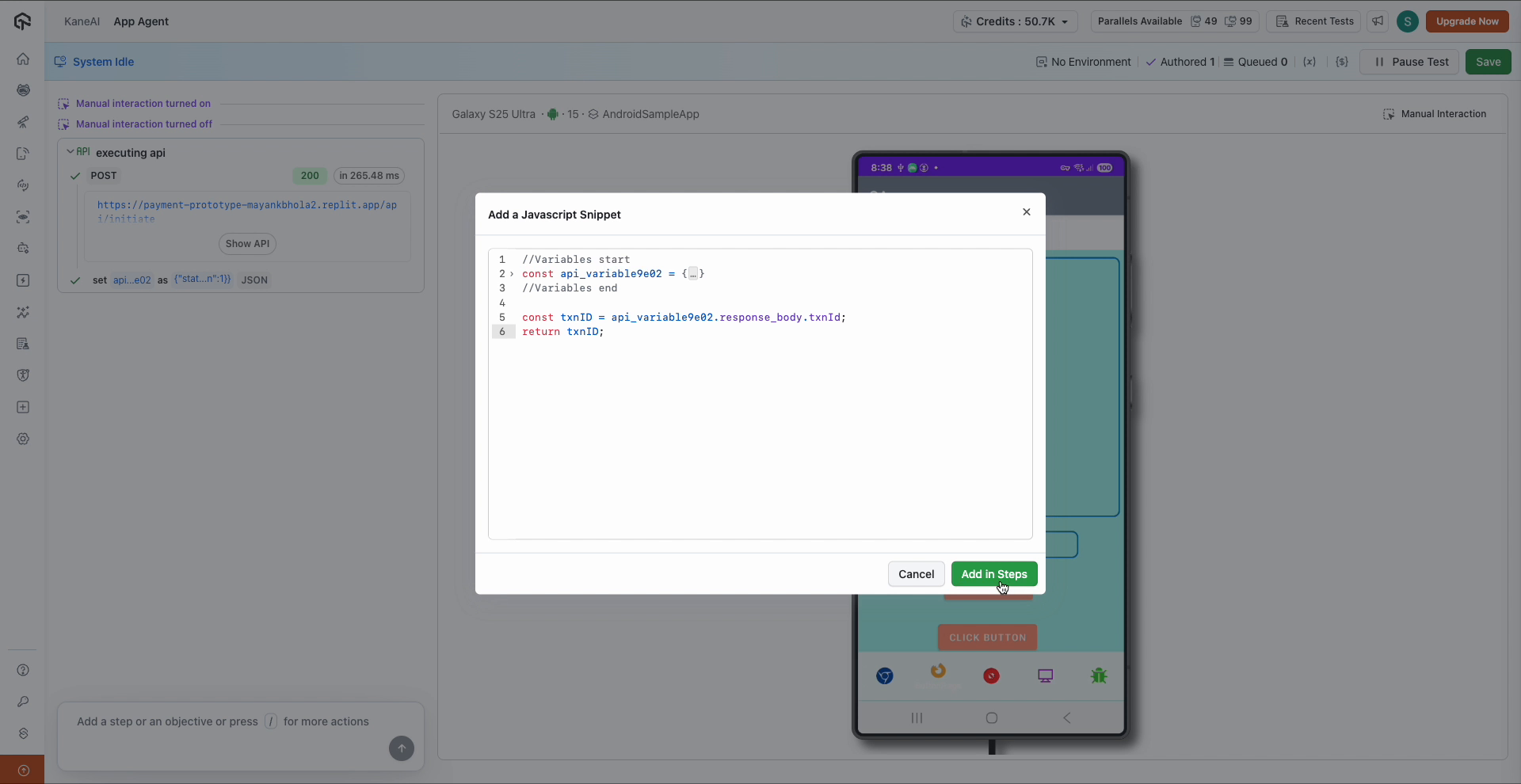This screenshot has height=784, width=1521.
Task: Collapse the executing api step
Action: tap(71, 152)
